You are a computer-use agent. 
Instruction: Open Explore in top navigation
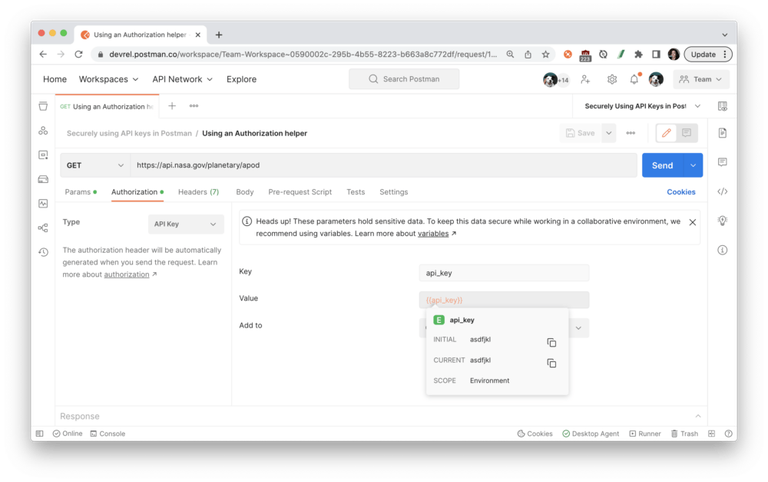point(241,79)
